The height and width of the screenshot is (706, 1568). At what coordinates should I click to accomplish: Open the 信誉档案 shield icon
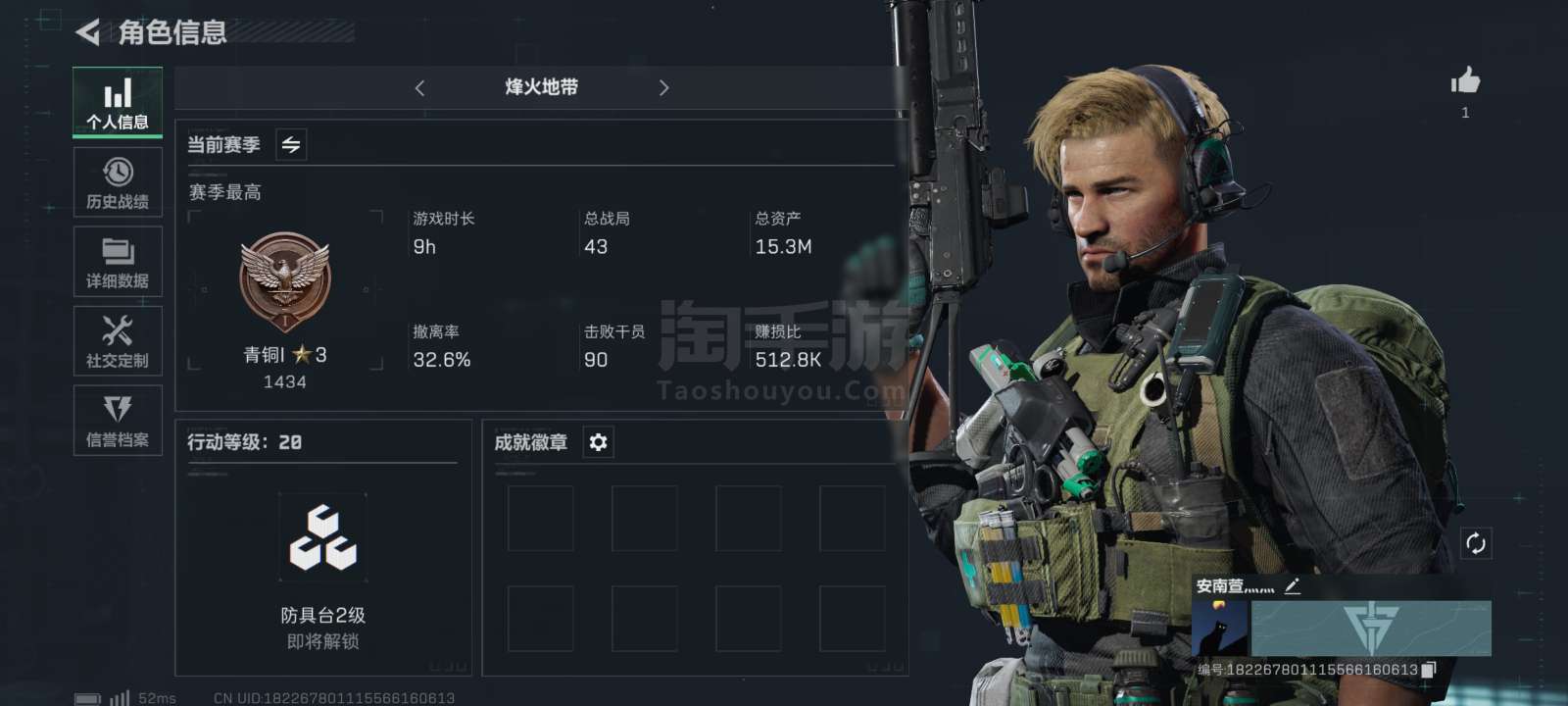coord(118,421)
